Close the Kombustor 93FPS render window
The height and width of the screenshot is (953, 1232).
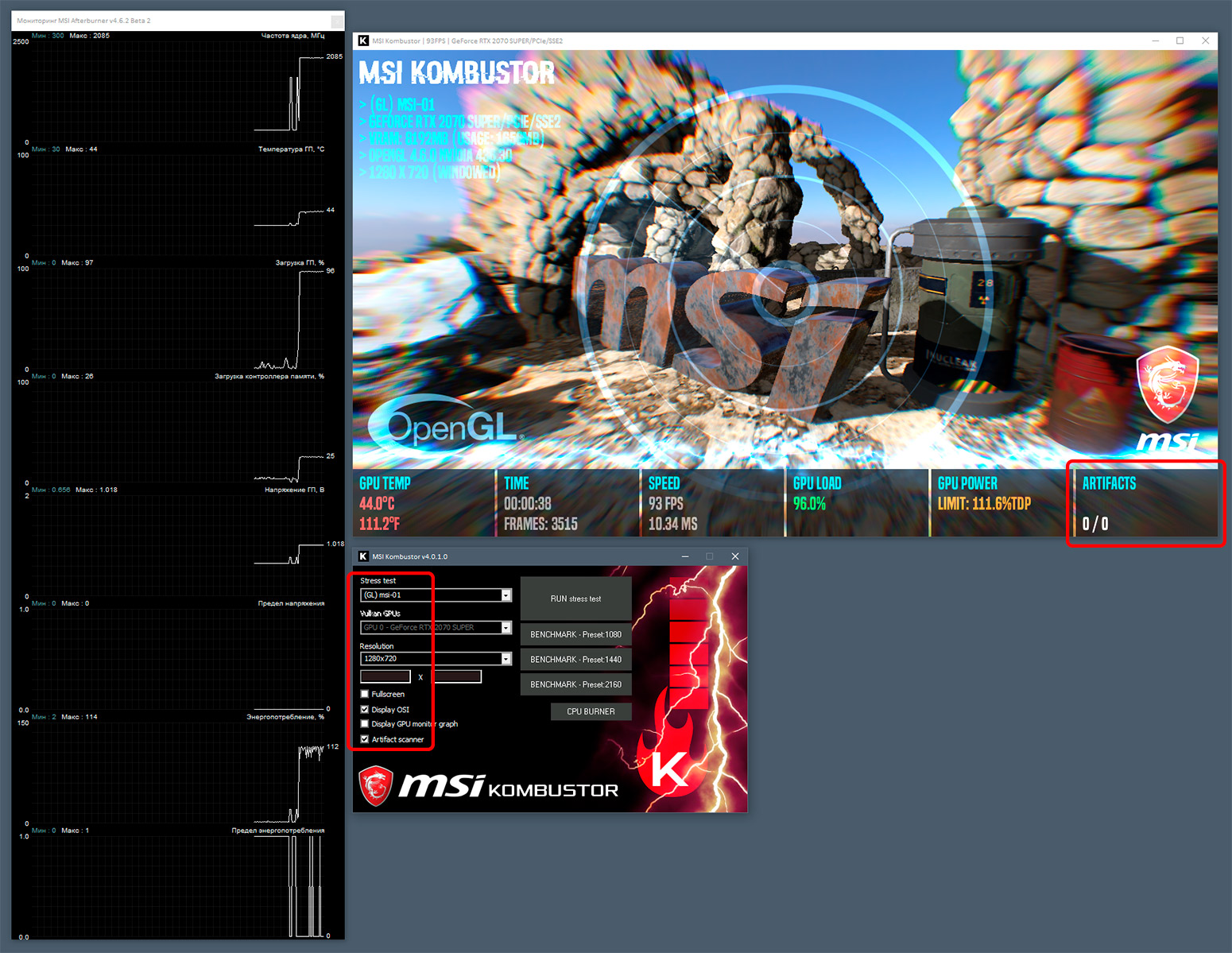pyautogui.click(x=1205, y=41)
